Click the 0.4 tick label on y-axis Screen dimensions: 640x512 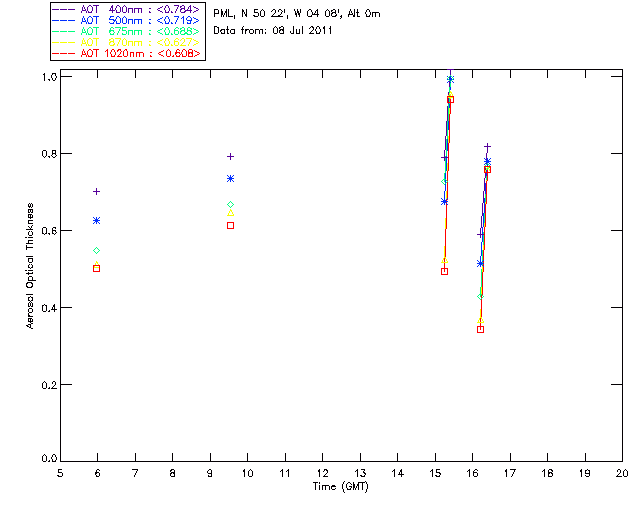48,308
